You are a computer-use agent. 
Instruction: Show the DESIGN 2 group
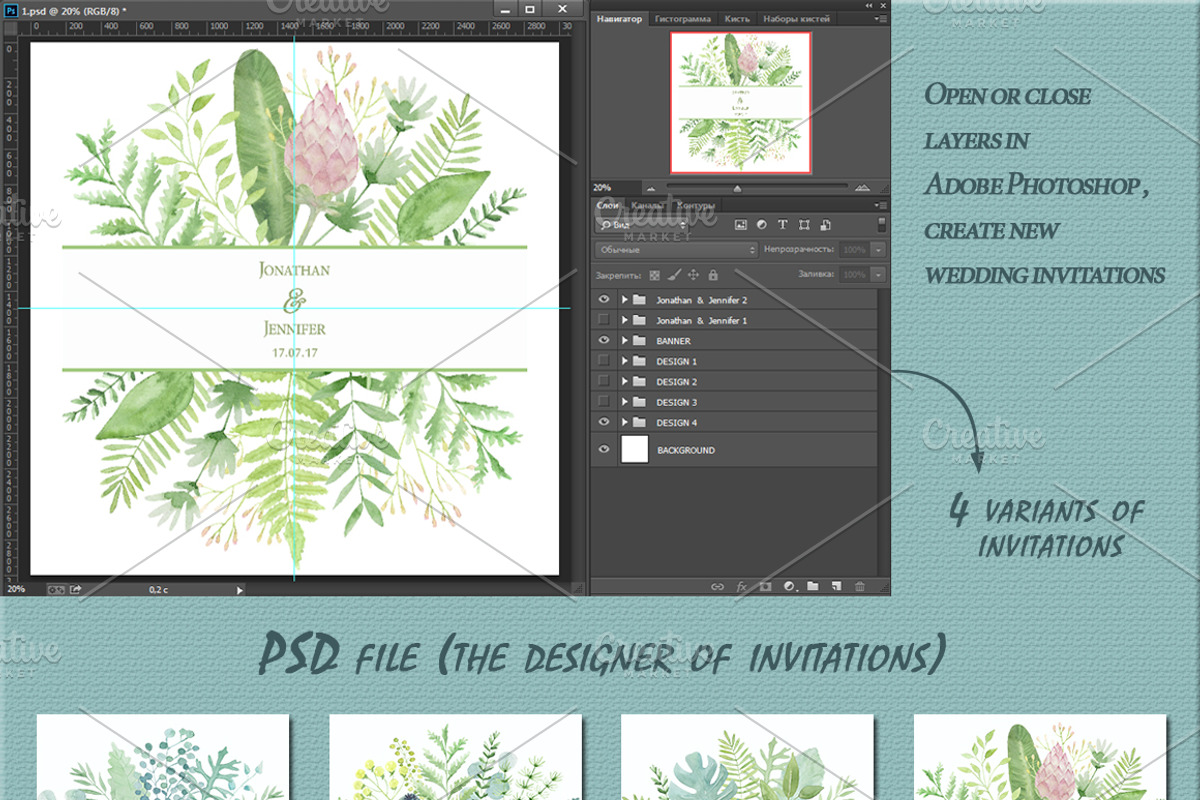point(603,381)
